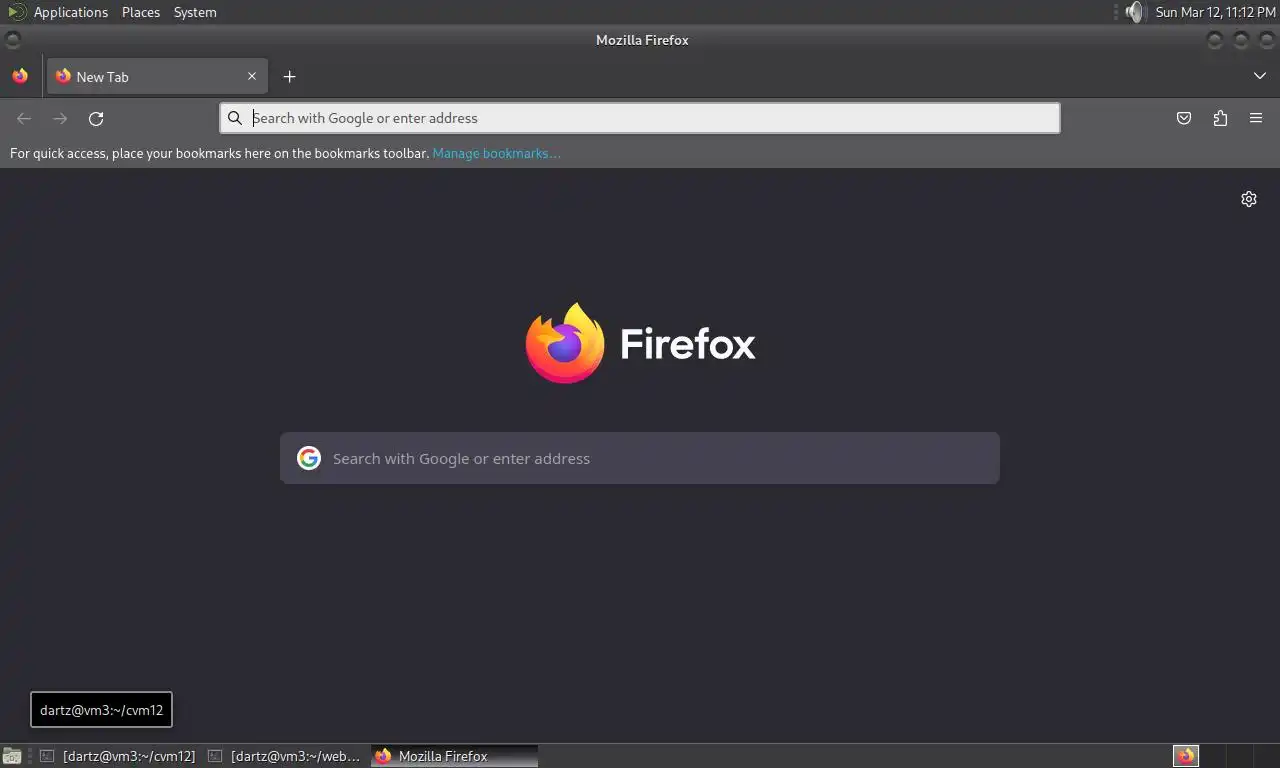Click the MATE logo icon on the top panel

pyautogui.click(x=16, y=12)
